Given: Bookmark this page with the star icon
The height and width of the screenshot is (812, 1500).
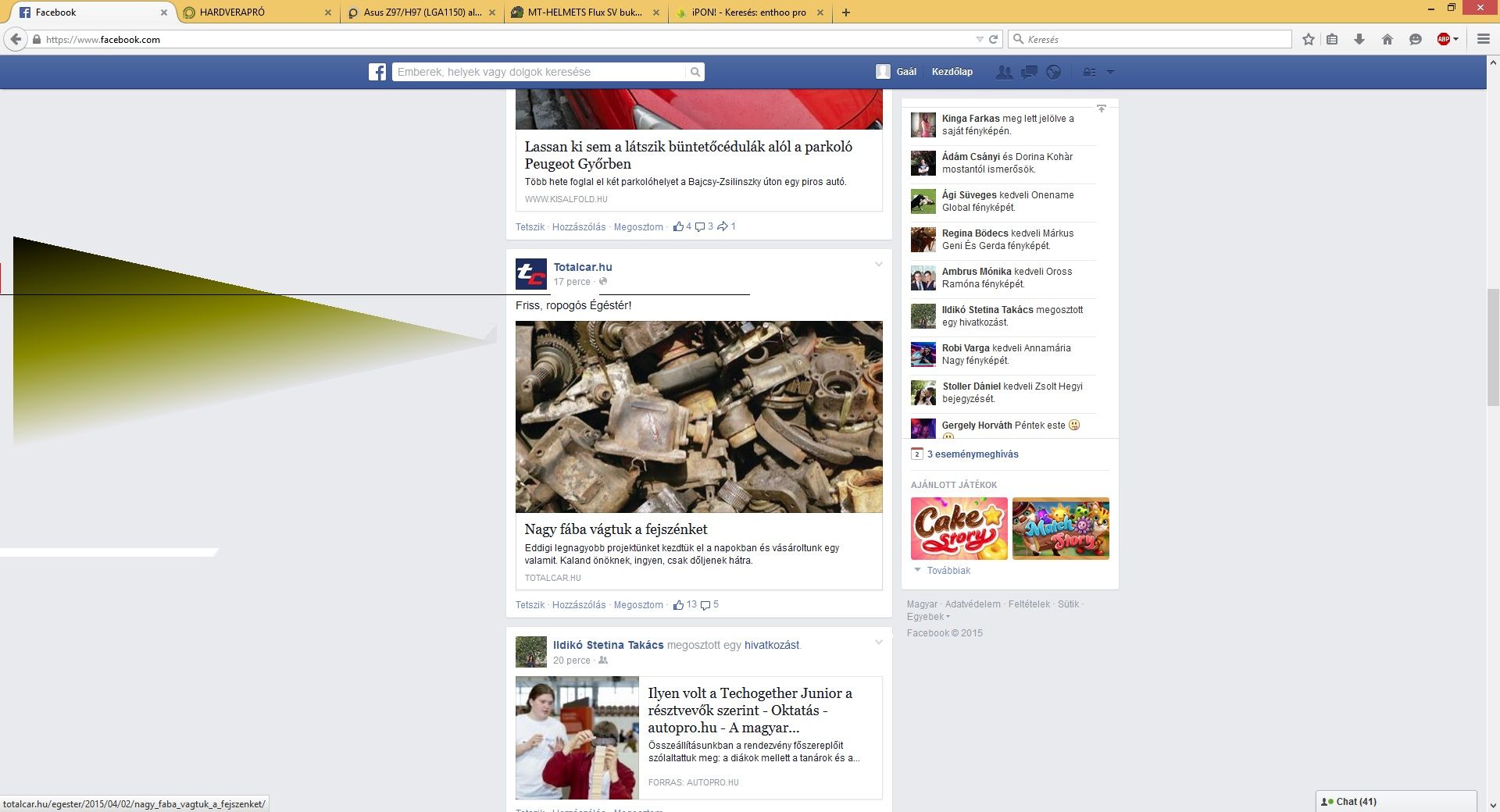Looking at the screenshot, I should [x=1309, y=39].
